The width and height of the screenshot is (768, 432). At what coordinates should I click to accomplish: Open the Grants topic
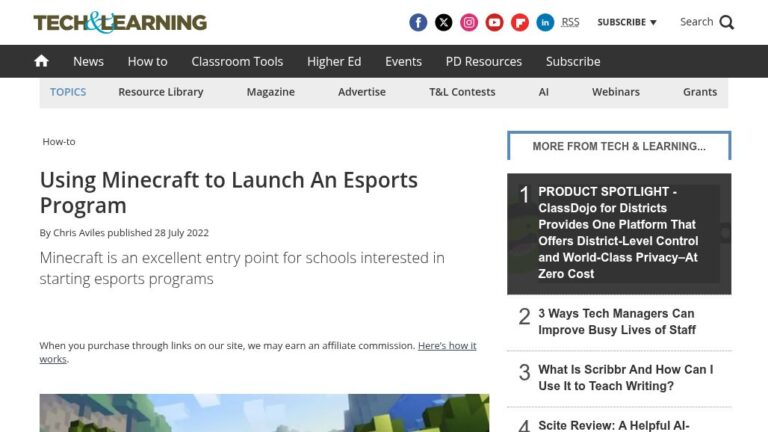pos(700,92)
